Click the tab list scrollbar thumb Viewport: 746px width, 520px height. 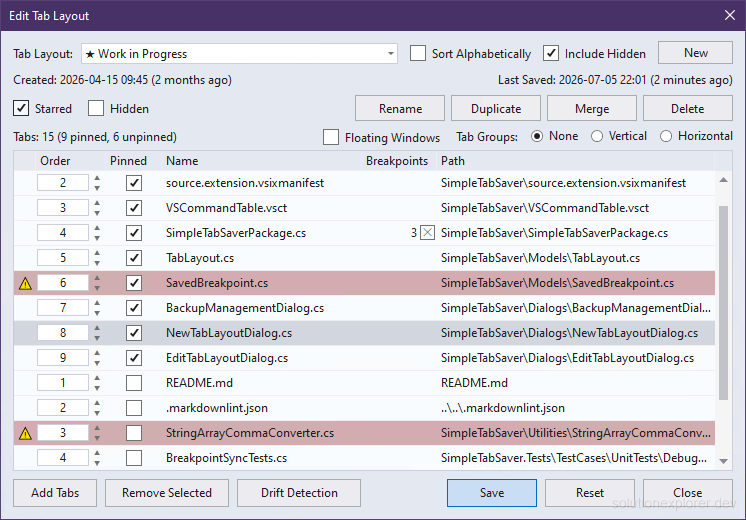(x=724, y=303)
